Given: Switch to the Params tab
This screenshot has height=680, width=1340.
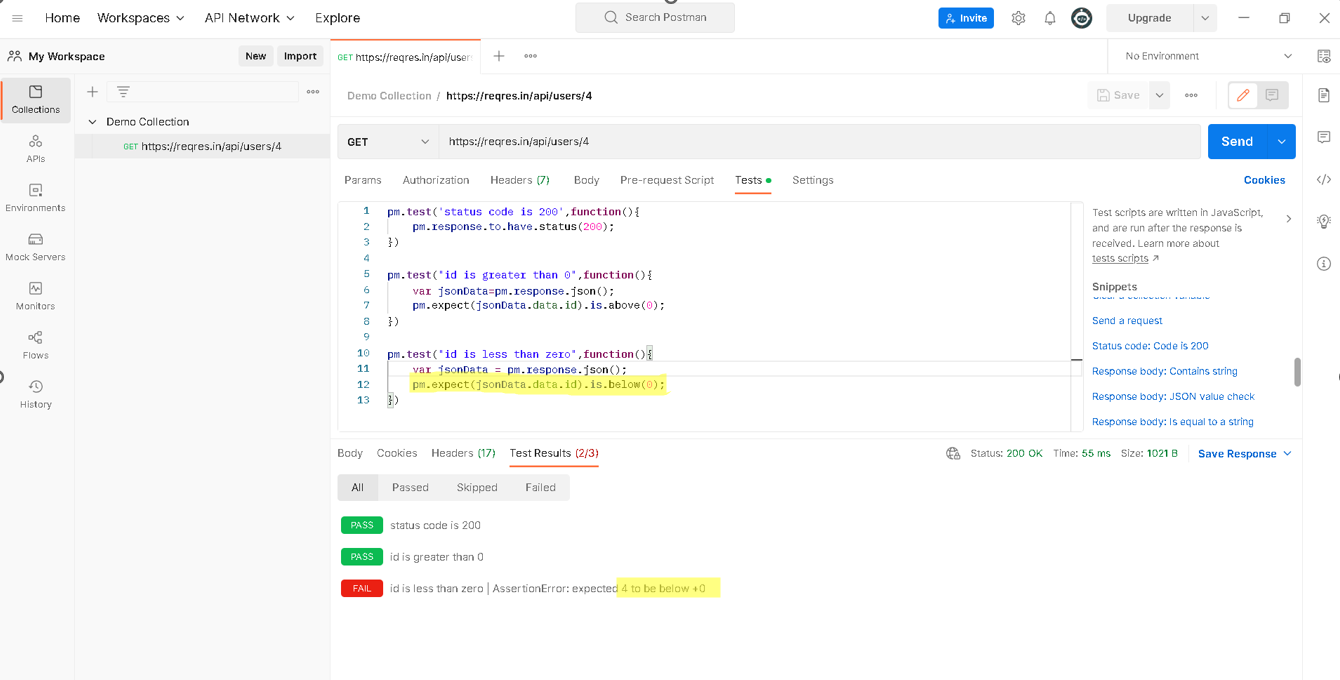Looking at the screenshot, I should (363, 180).
